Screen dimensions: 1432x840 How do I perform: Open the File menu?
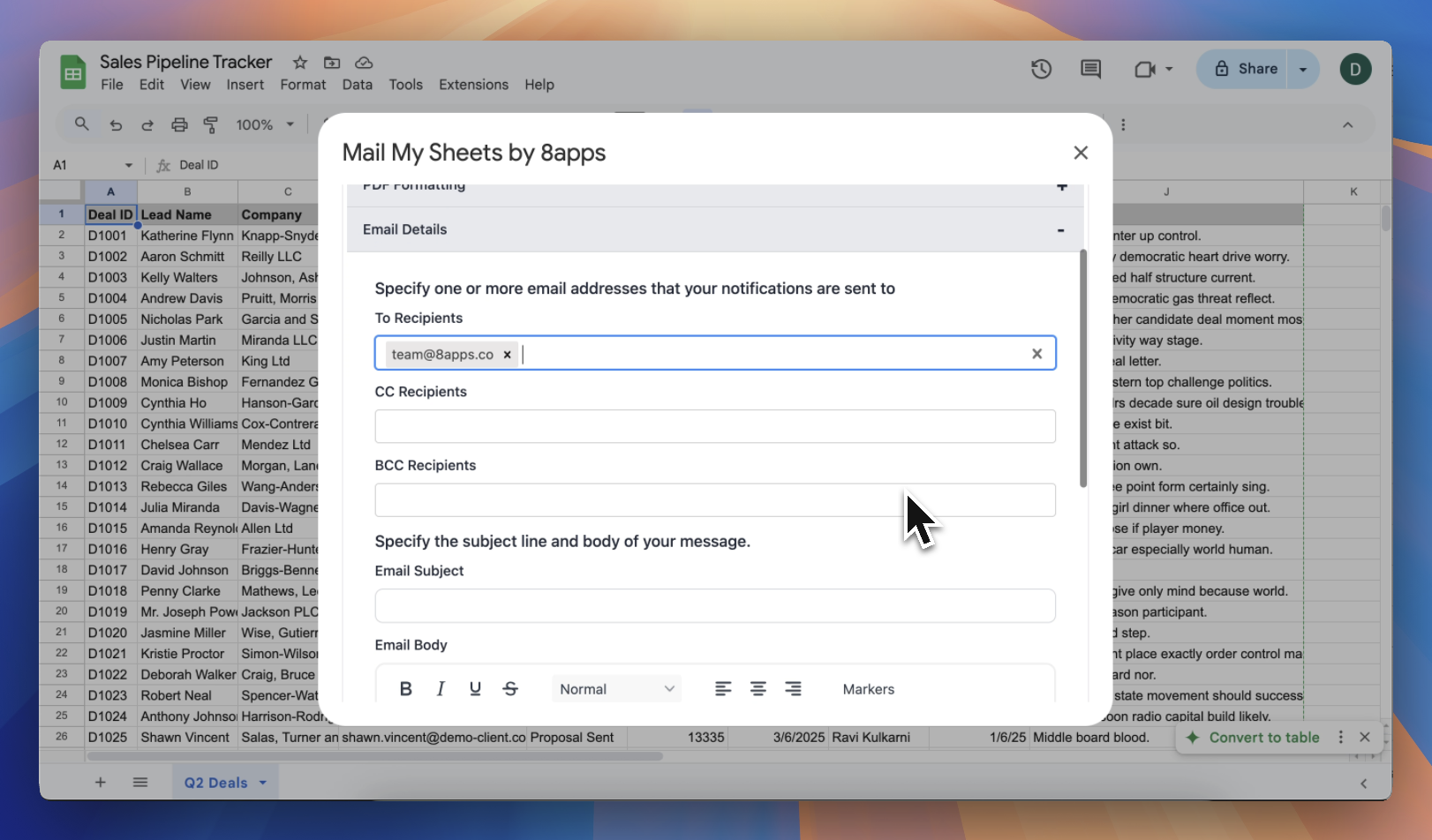[x=112, y=85]
